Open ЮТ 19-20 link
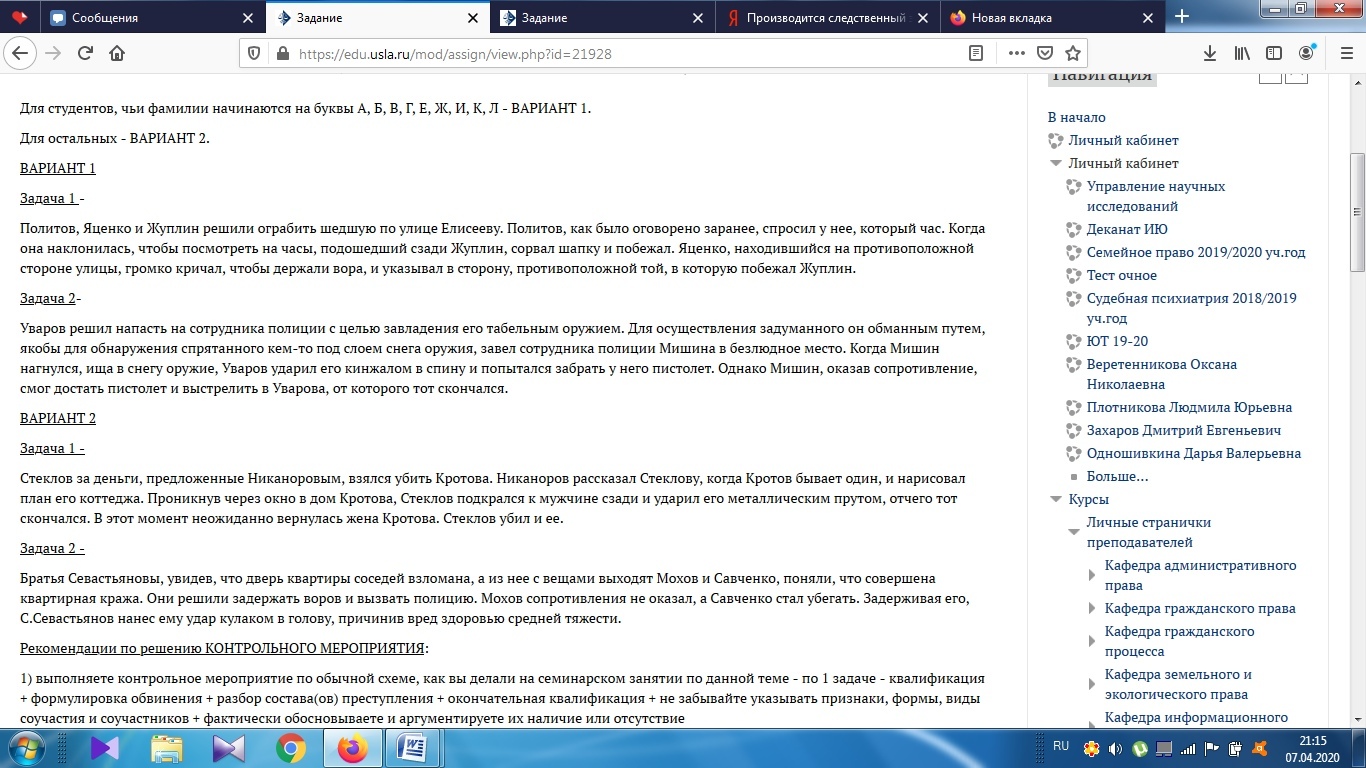Viewport: 1366px width, 768px height. tap(1117, 341)
